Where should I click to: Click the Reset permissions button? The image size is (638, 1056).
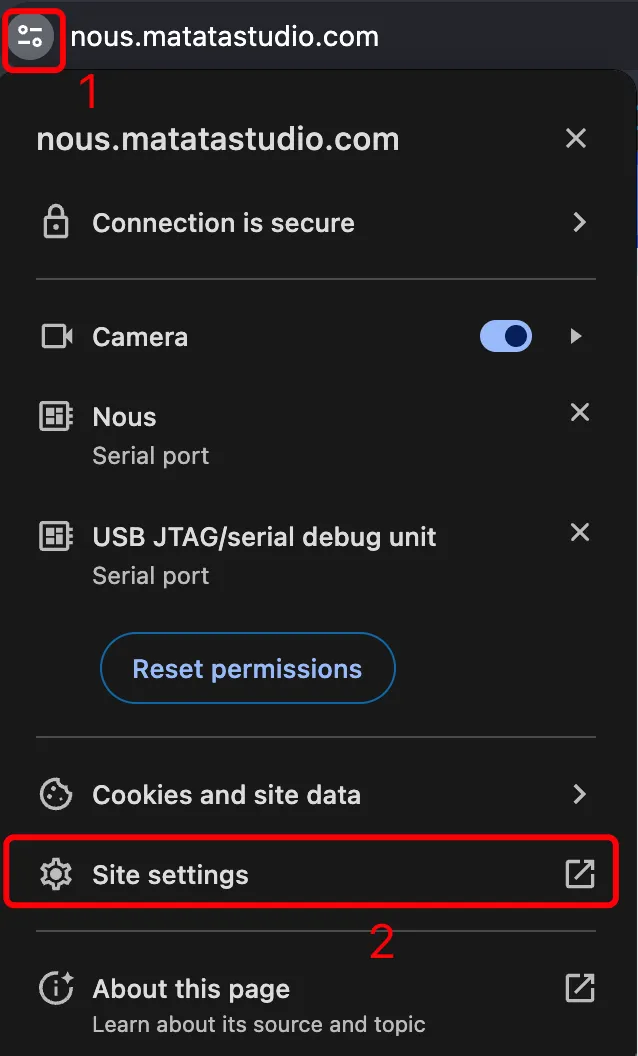click(248, 668)
